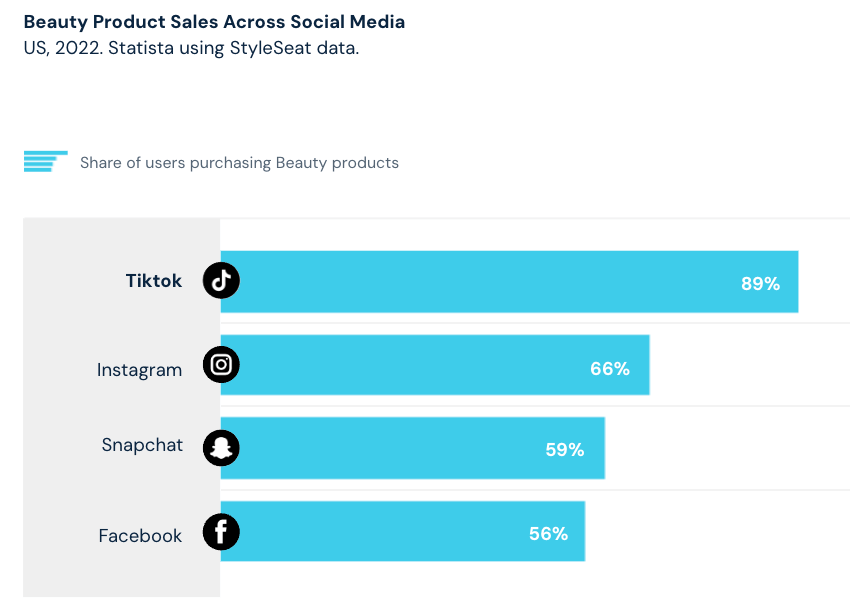The height and width of the screenshot is (608, 862).
Task: Click the Instagram 66% bar
Action: coord(435,364)
